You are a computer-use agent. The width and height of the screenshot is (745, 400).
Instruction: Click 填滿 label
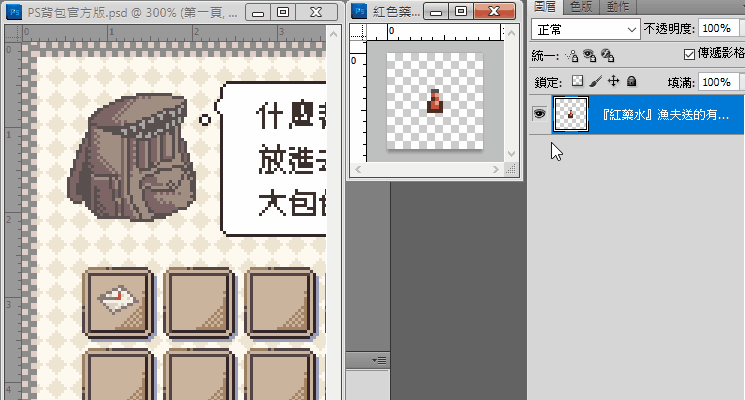(681, 82)
